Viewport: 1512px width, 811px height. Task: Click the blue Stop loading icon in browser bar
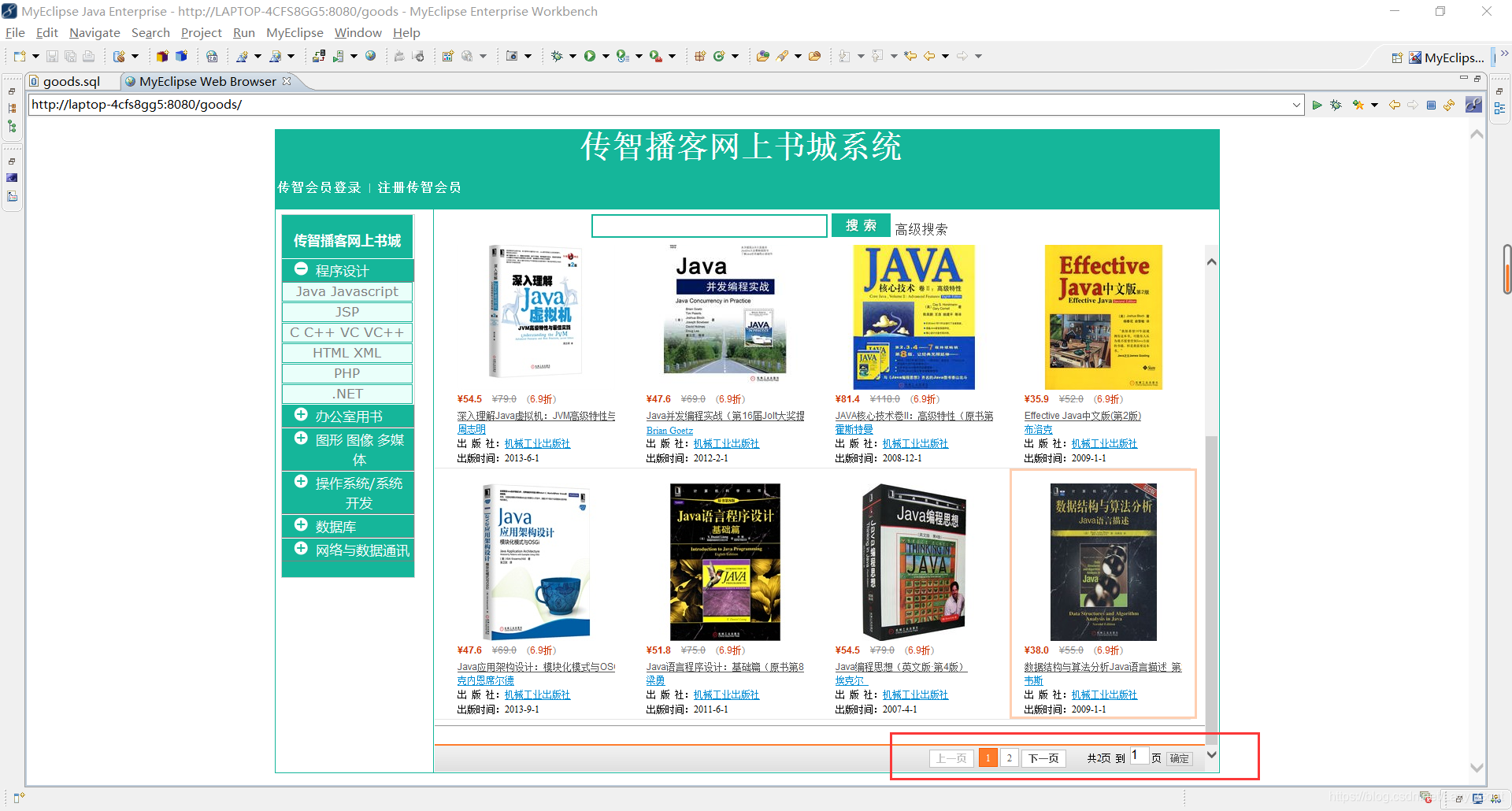pyautogui.click(x=1432, y=105)
